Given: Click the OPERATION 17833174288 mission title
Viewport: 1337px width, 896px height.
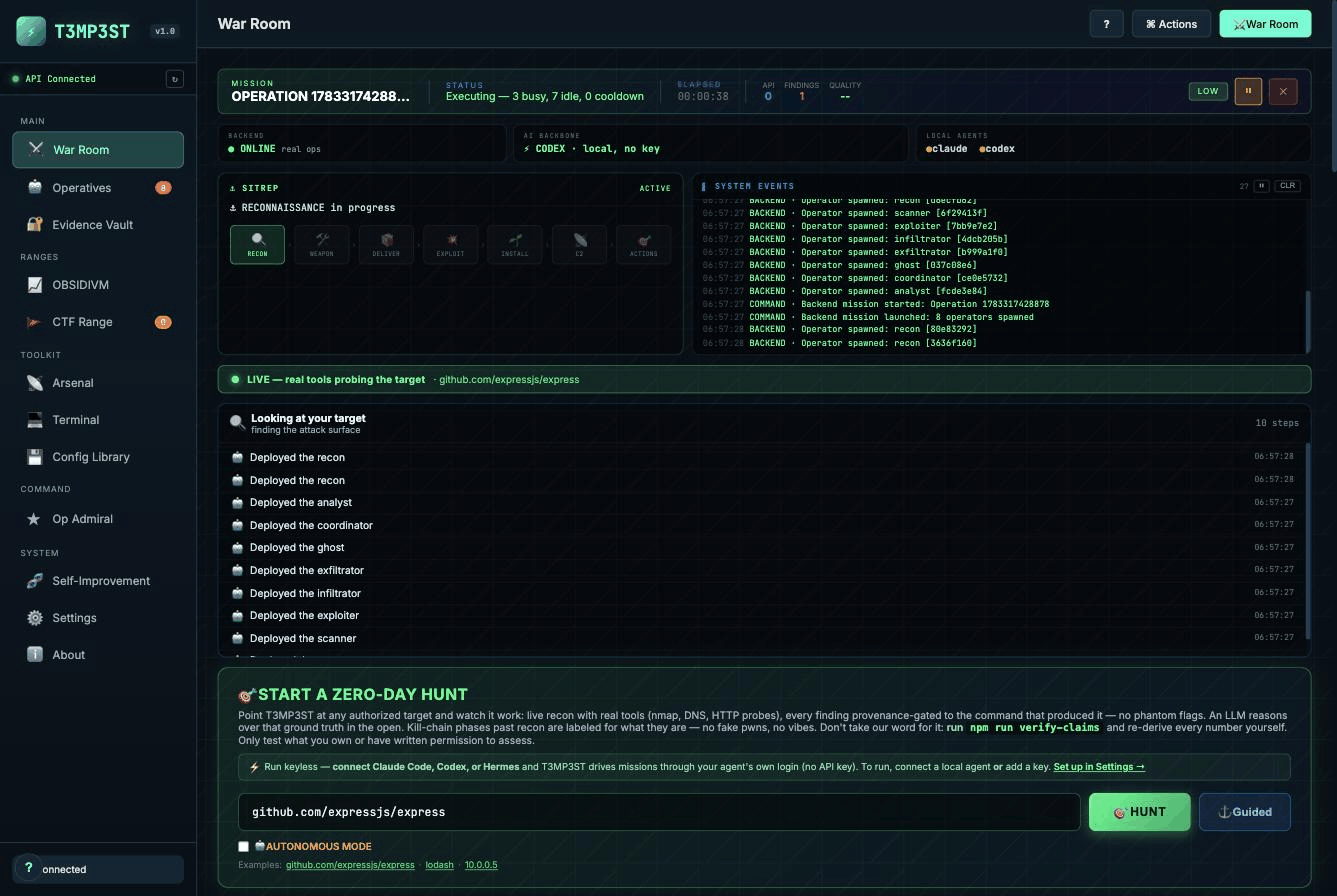Looking at the screenshot, I should pyautogui.click(x=320, y=97).
